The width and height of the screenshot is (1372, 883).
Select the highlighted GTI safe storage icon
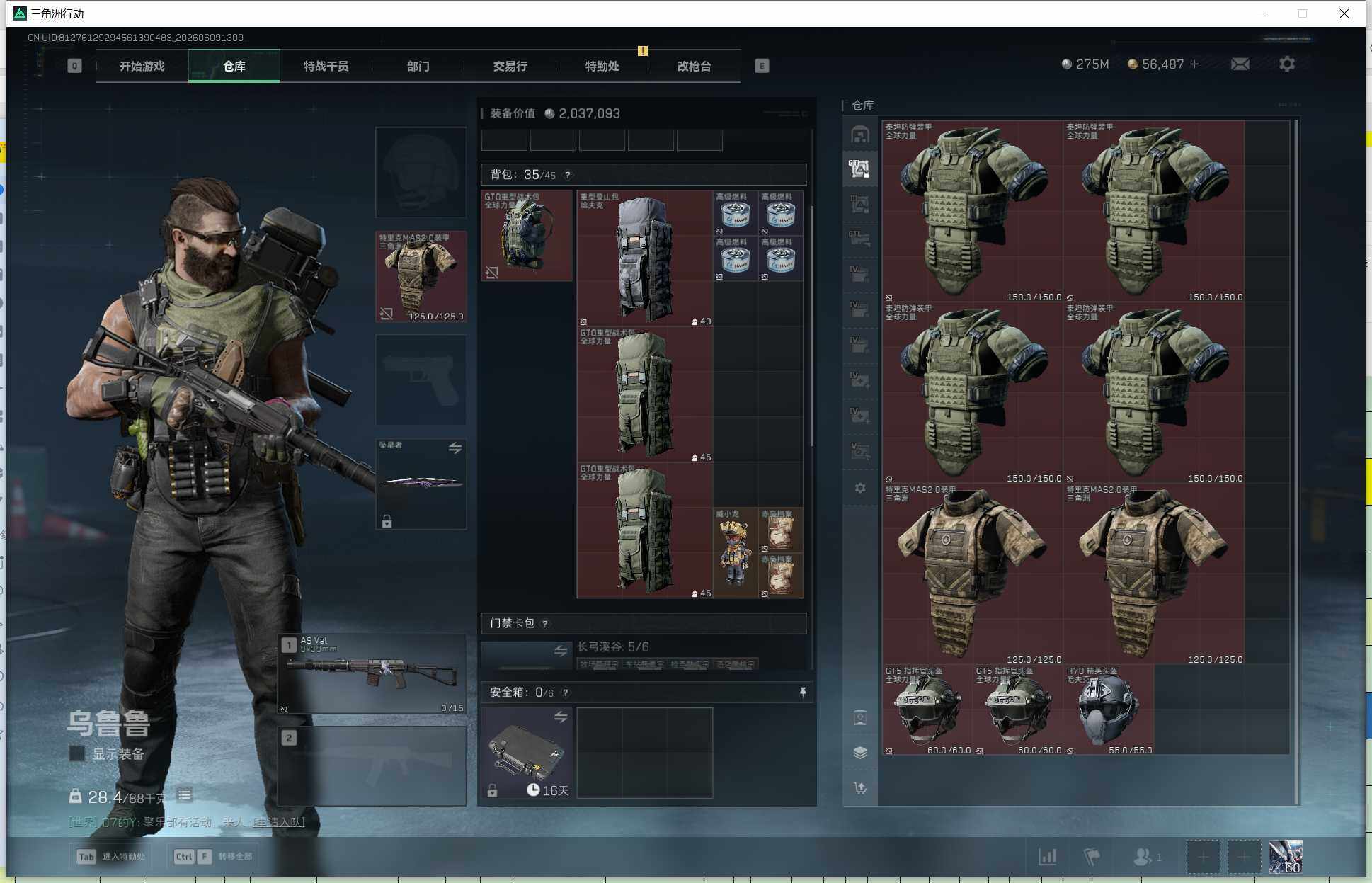click(x=860, y=169)
